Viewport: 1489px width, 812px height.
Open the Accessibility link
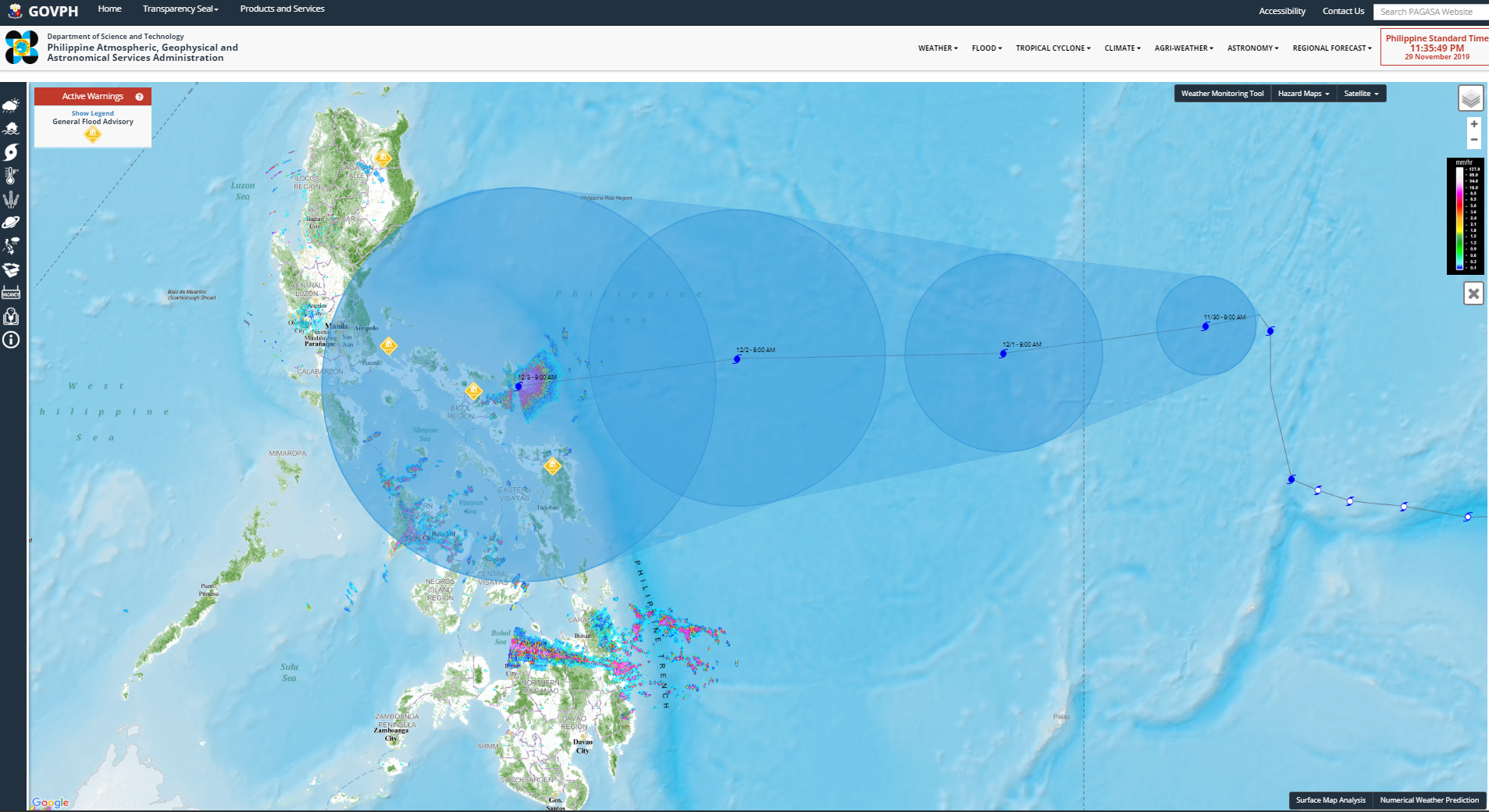tap(1282, 12)
